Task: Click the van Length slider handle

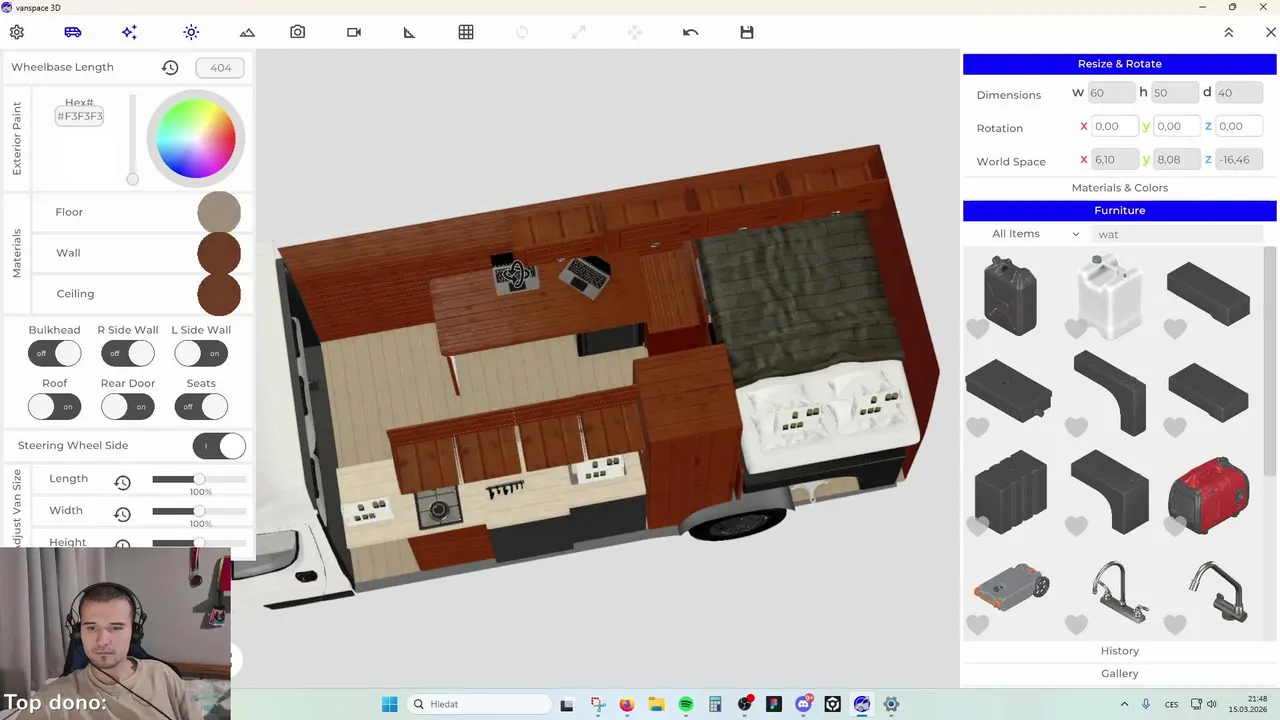Action: (199, 480)
